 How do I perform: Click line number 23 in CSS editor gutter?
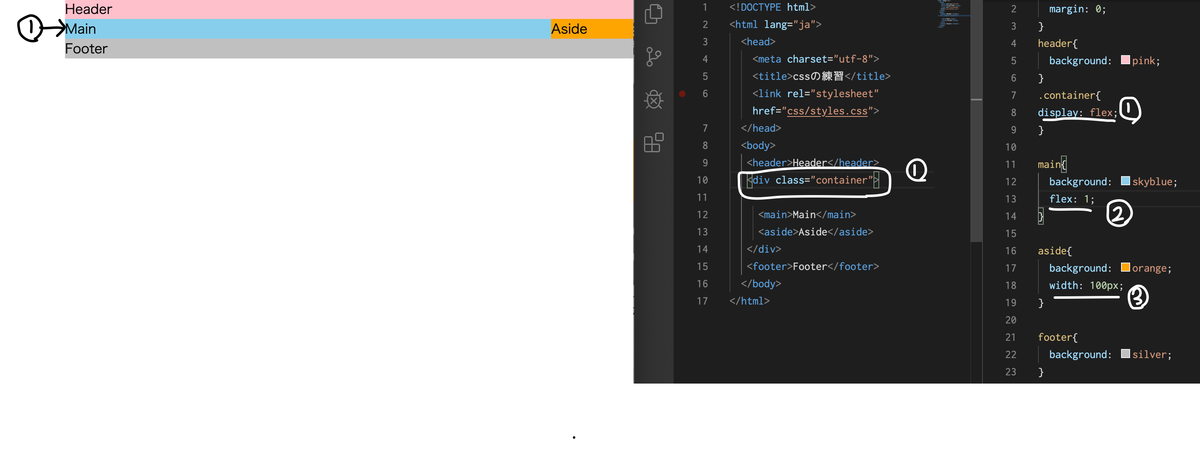(x=1010, y=372)
